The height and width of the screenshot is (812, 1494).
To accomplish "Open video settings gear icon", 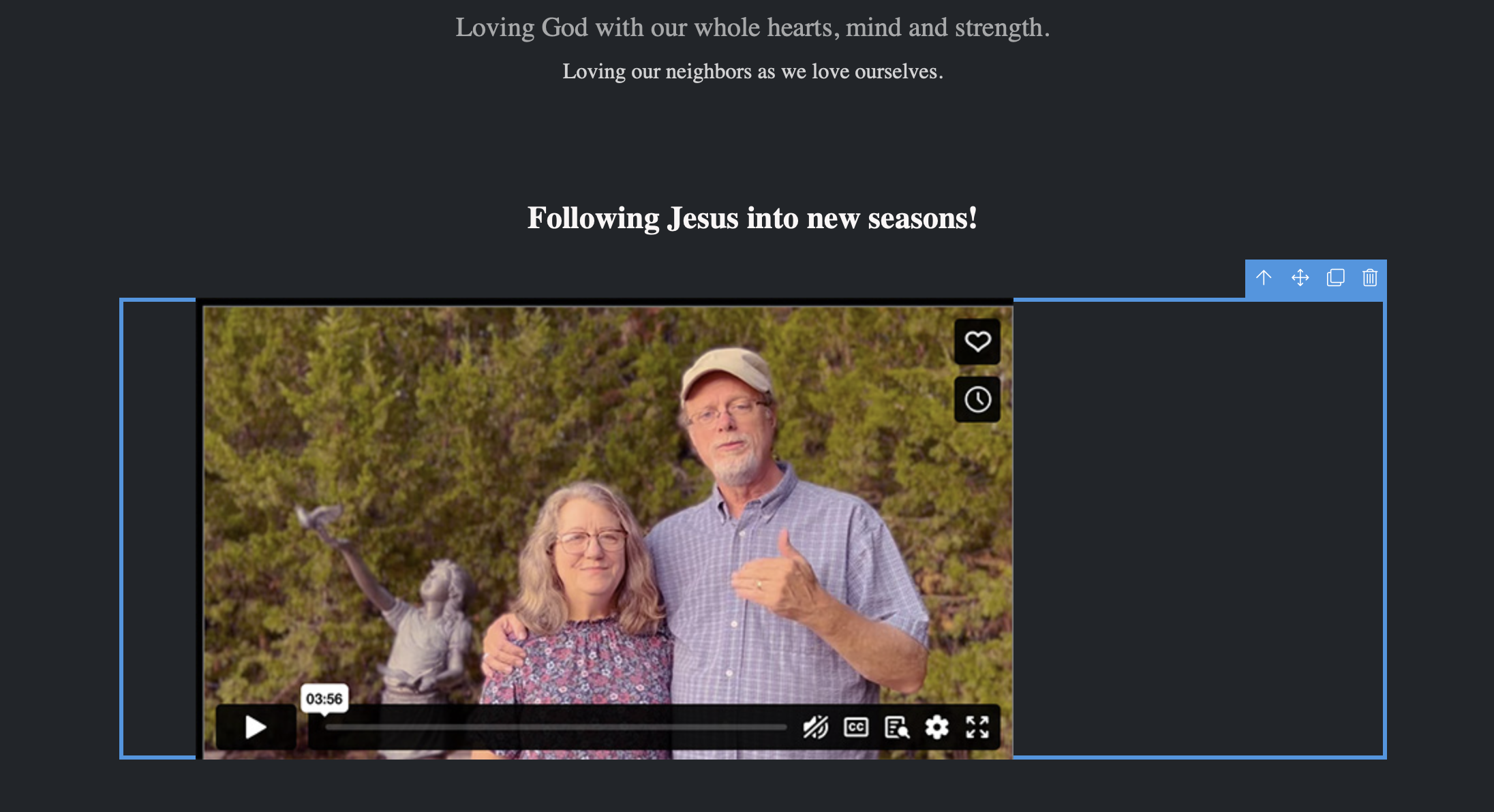I will click(936, 728).
